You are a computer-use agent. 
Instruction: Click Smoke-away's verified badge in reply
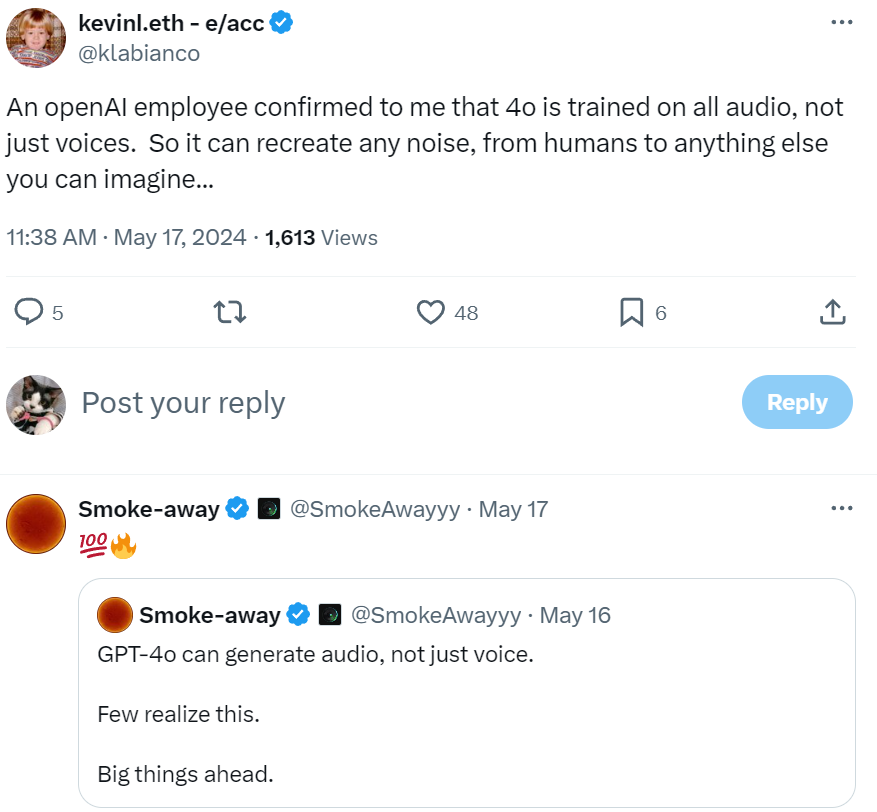pos(237,509)
